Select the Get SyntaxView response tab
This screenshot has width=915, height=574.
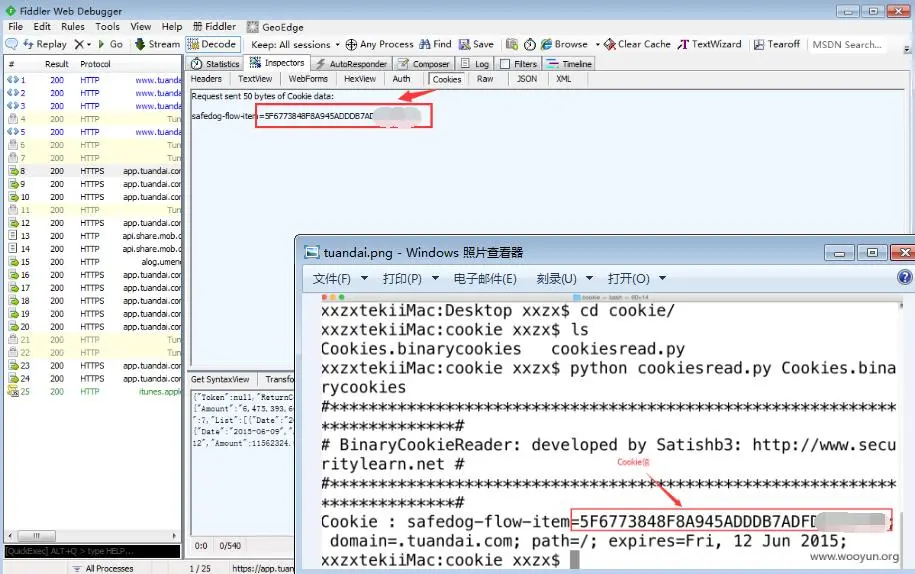point(220,379)
